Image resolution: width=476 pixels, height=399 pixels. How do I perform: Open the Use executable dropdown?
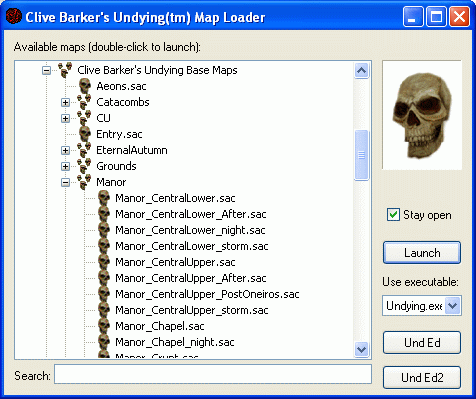453,305
